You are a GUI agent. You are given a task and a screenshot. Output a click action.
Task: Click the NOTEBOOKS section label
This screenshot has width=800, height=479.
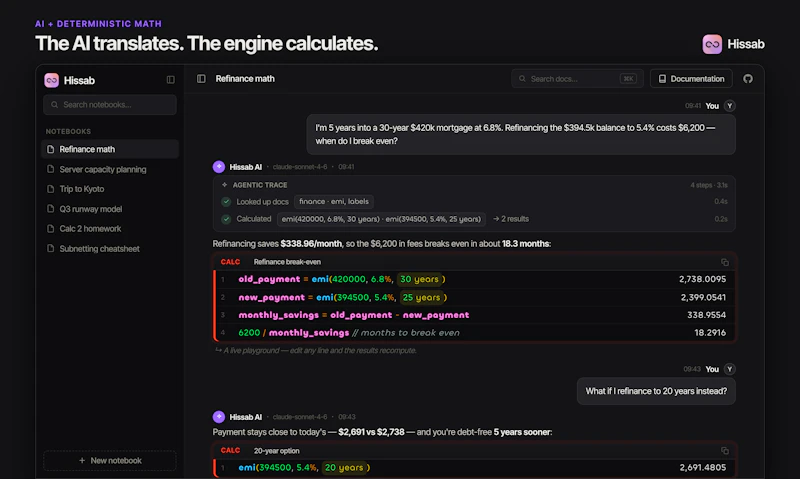pyautogui.click(x=68, y=131)
